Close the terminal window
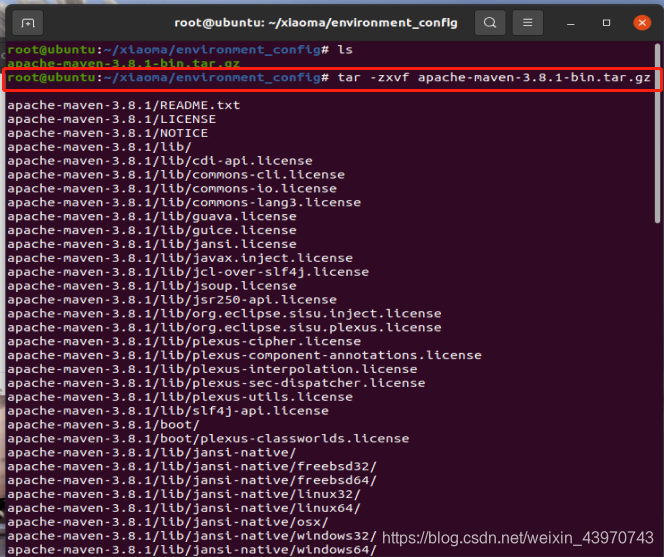Screen dimensions: 664x557 (x=642, y=22)
